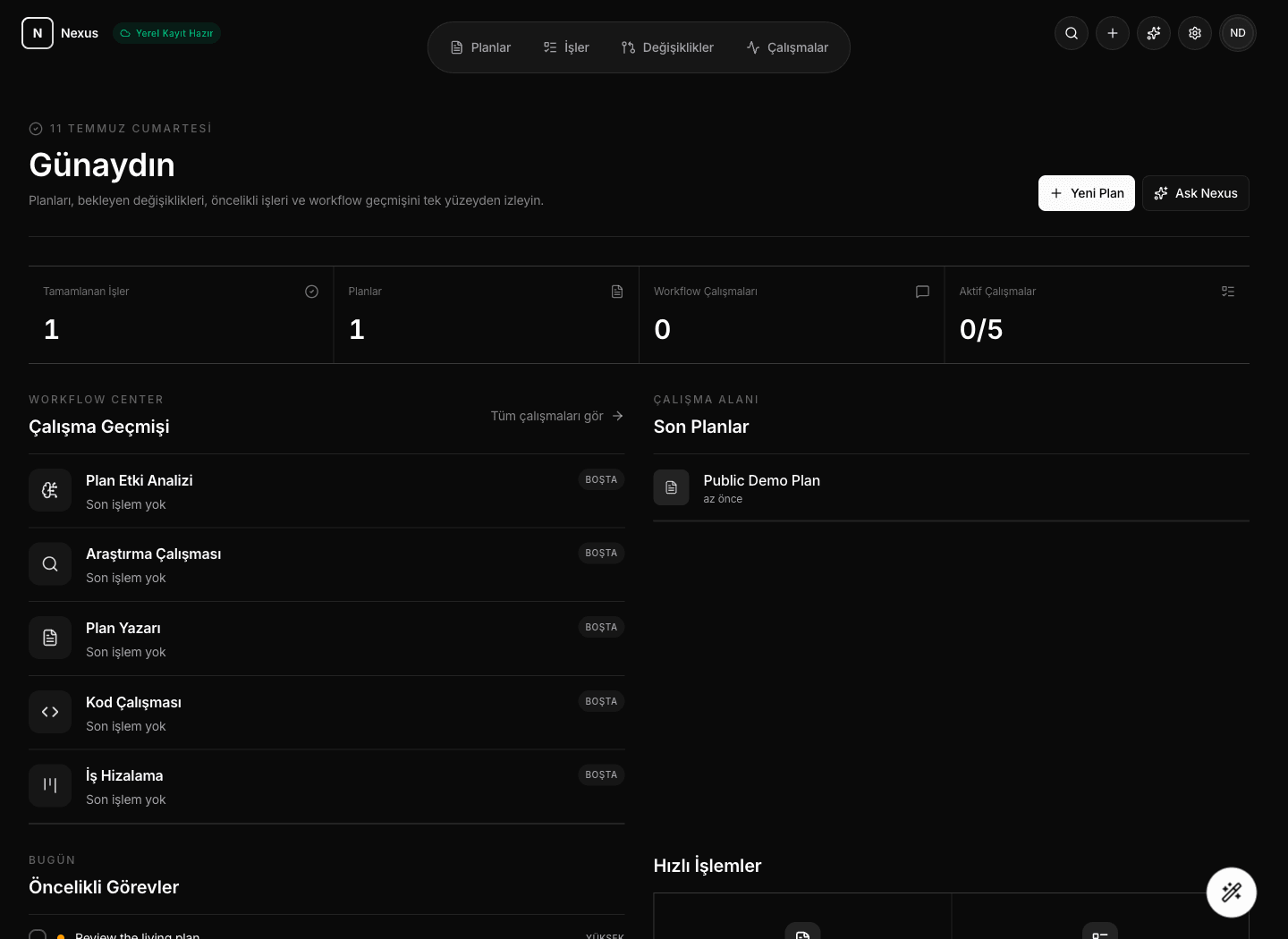This screenshot has height=939, width=1288.
Task: Click the Workflow Çalışmaları chat icon
Action: tap(923, 292)
